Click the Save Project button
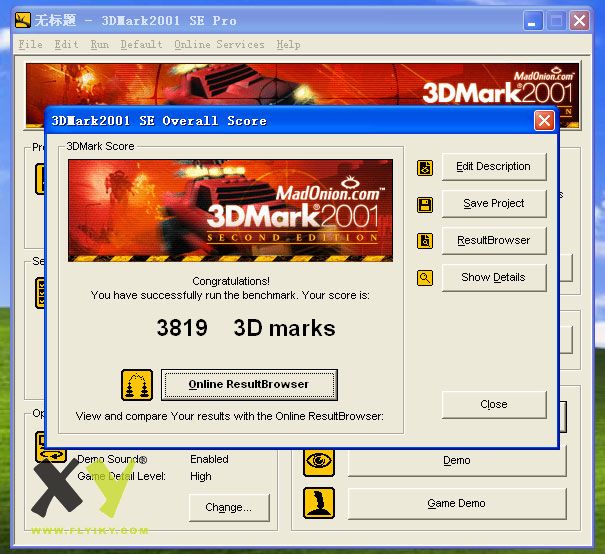The image size is (605, 554). pyautogui.click(x=494, y=203)
